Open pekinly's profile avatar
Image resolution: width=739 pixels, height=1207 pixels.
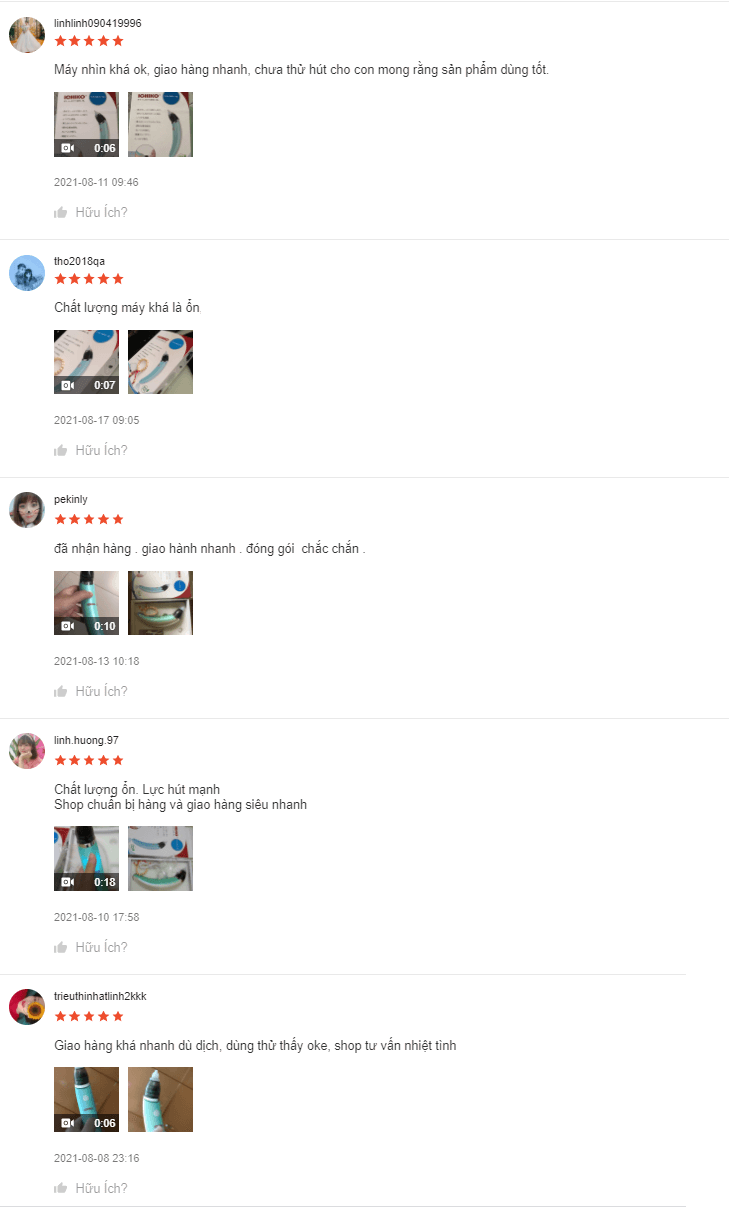[27, 510]
